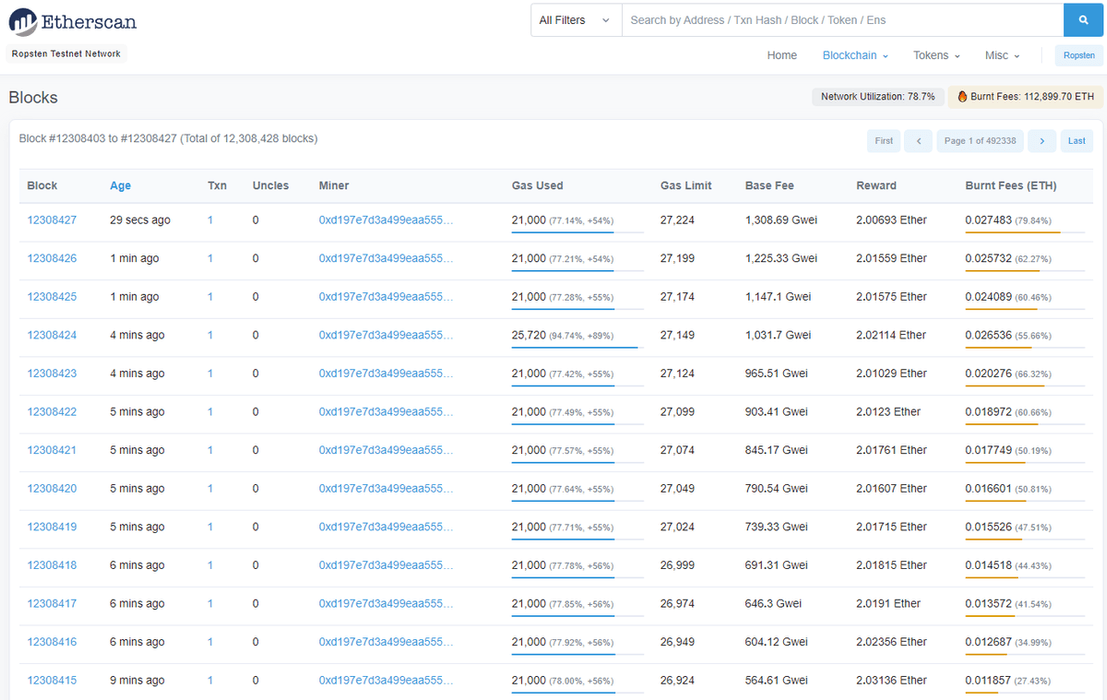Click the Ropsten network button

pos(1079,55)
